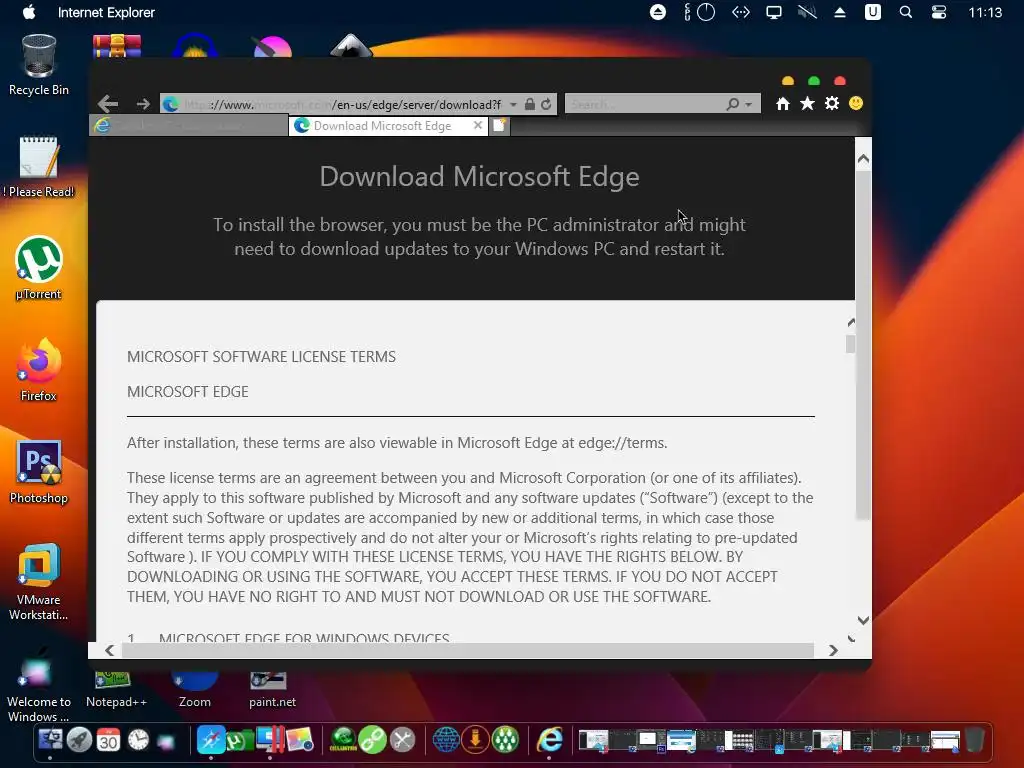Open Launchpad rocket icon in the dock
The image size is (1024, 768).
coord(79,740)
